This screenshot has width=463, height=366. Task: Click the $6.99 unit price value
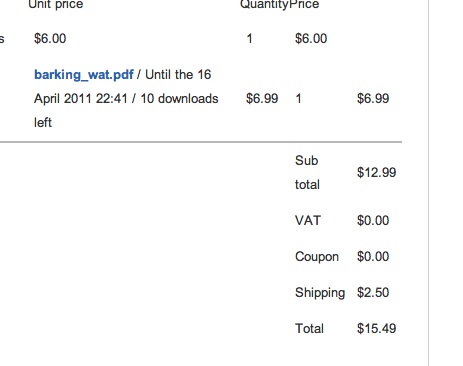pyautogui.click(x=262, y=99)
